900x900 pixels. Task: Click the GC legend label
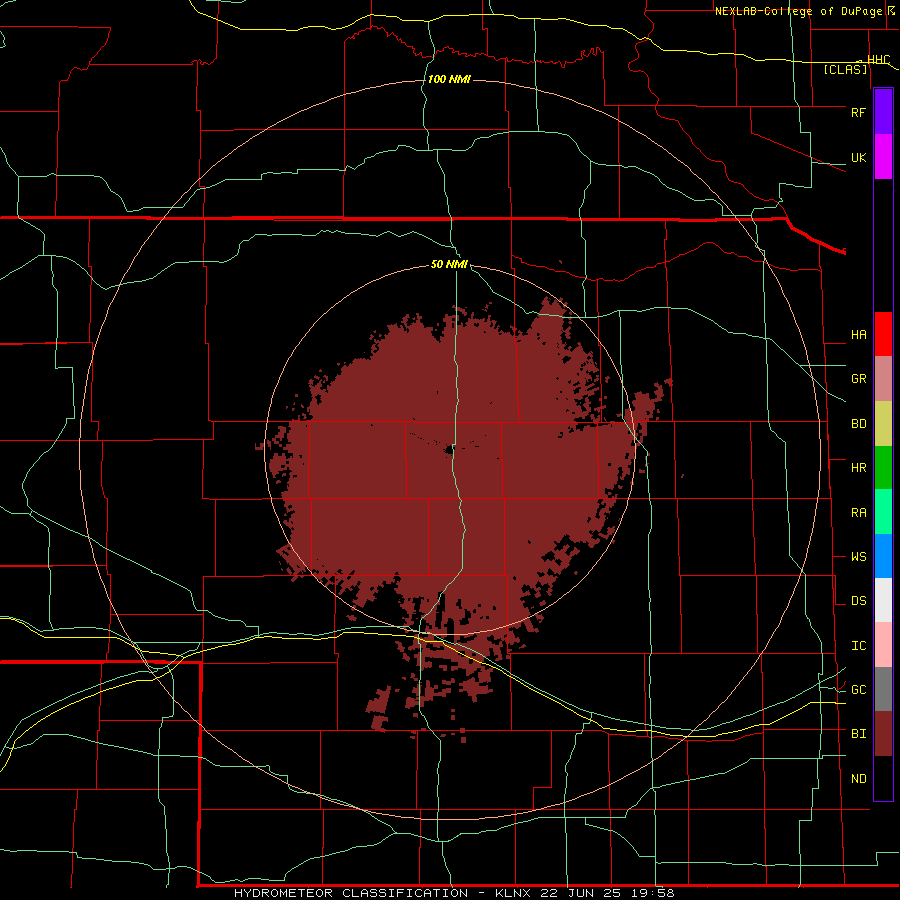(858, 690)
